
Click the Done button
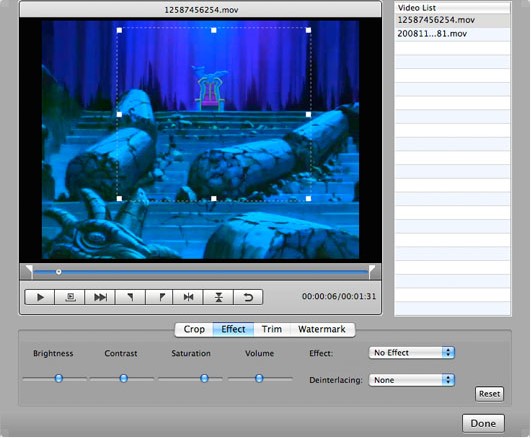pos(483,423)
